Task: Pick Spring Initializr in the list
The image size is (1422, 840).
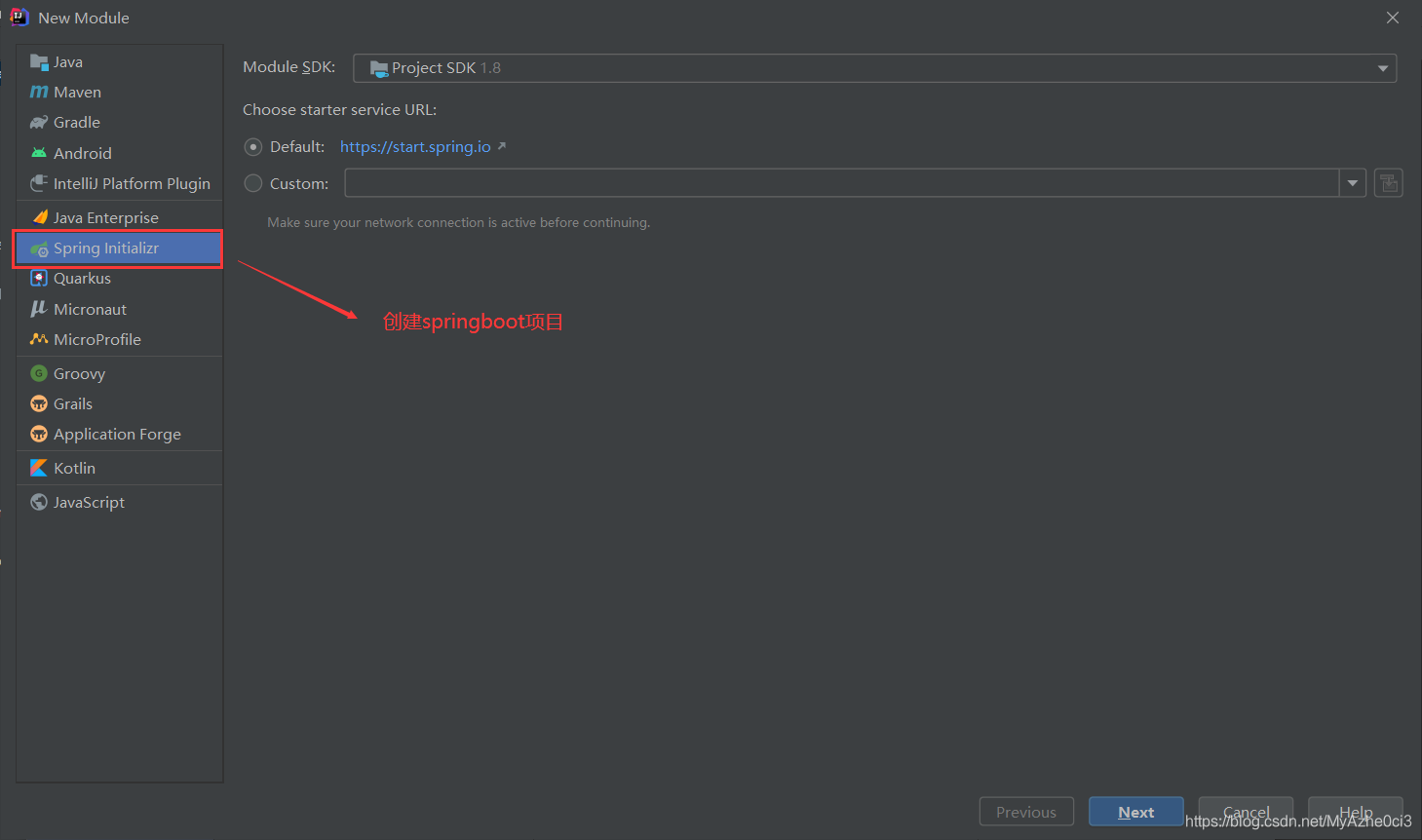Action: (x=119, y=248)
